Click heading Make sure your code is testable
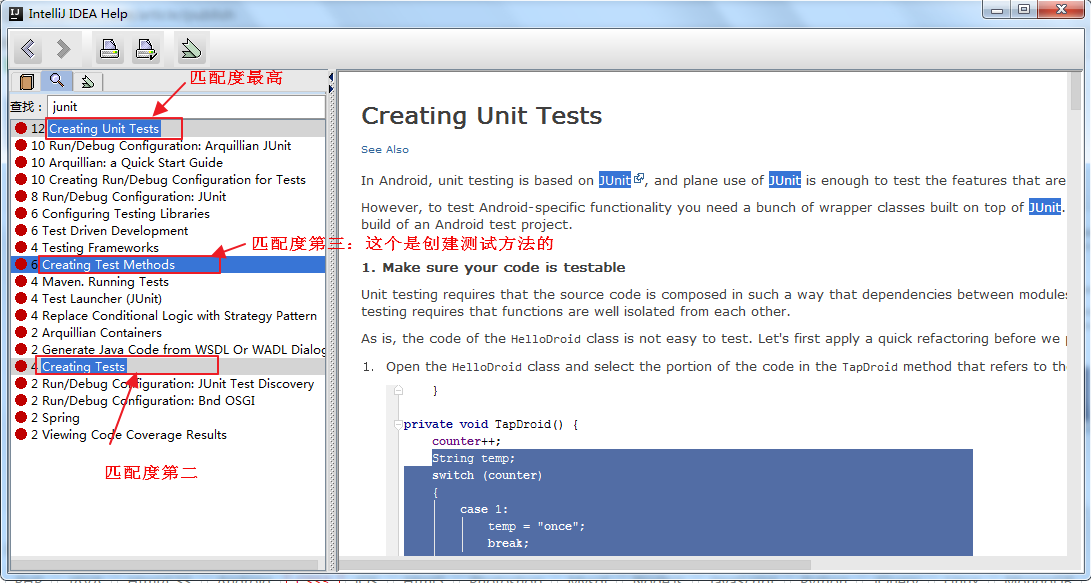 coord(493,267)
